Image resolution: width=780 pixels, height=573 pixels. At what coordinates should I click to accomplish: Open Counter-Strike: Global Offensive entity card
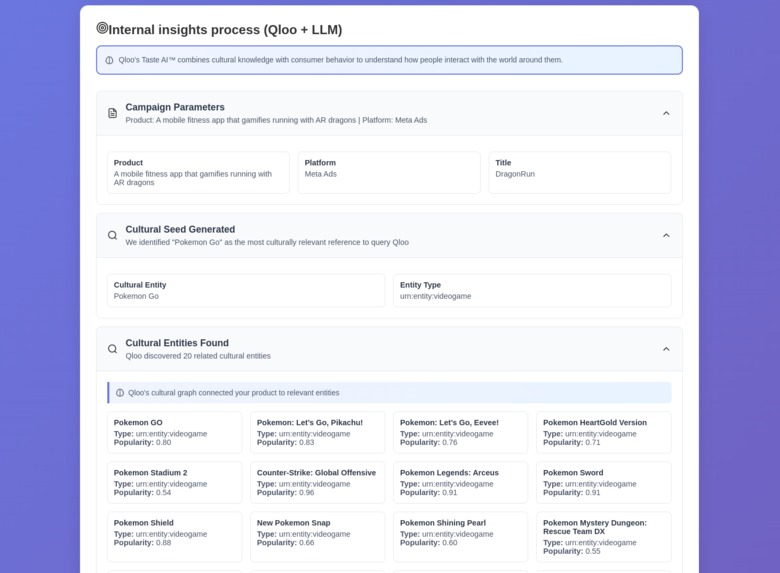coord(317,482)
